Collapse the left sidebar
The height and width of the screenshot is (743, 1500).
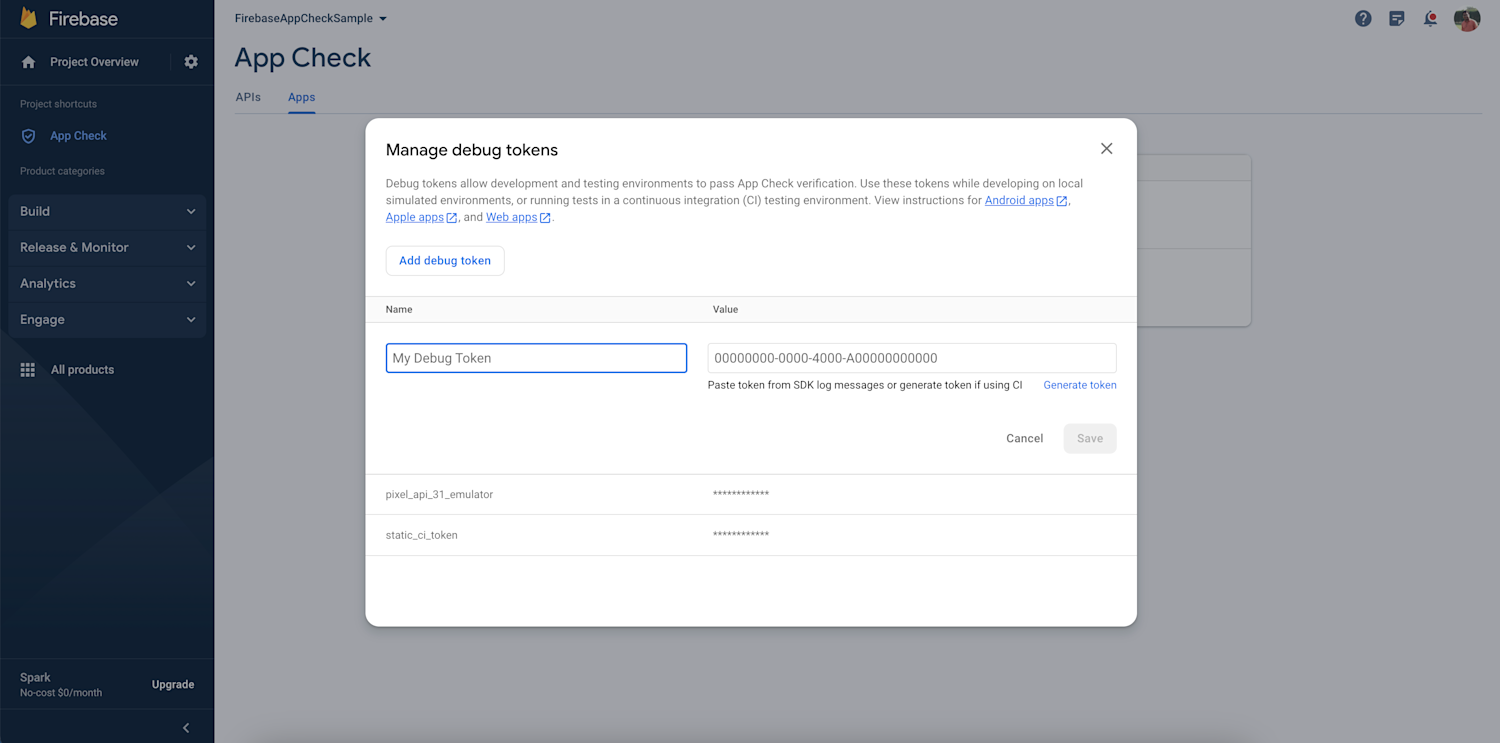(185, 727)
